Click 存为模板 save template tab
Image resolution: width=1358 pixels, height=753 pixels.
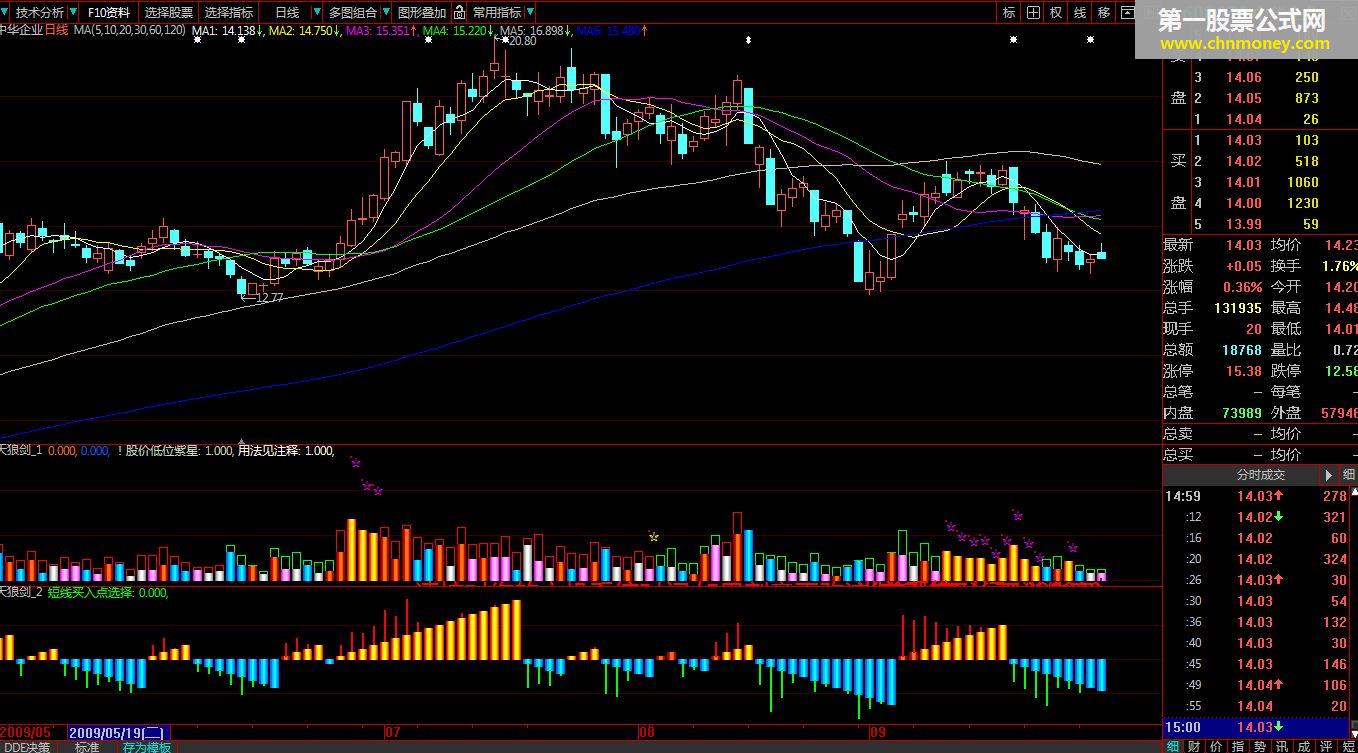coord(147,746)
